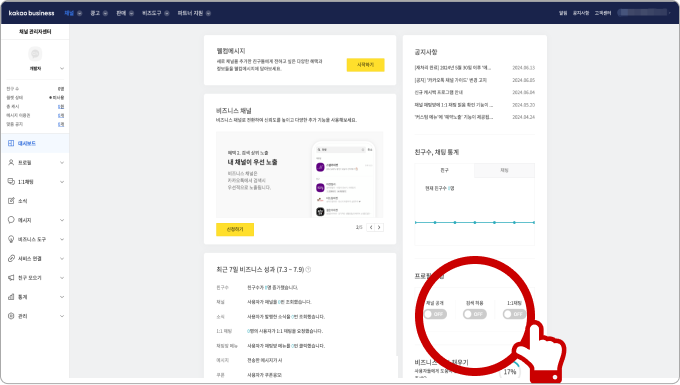The width and height of the screenshot is (680, 385).
Task: Select 판매 in top navigation
Action: pyautogui.click(x=121, y=13)
